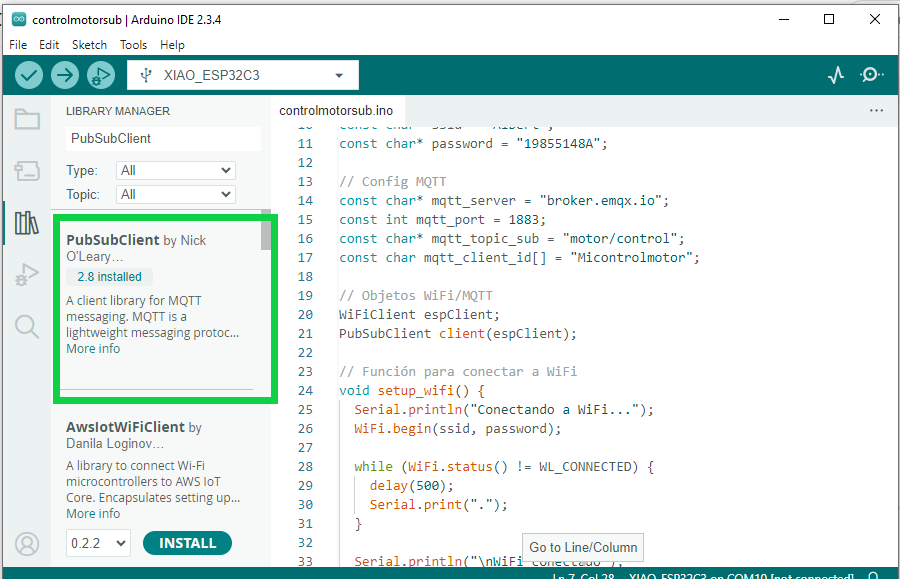Click the USB icon beside XIAO_ESP32C3

146,75
